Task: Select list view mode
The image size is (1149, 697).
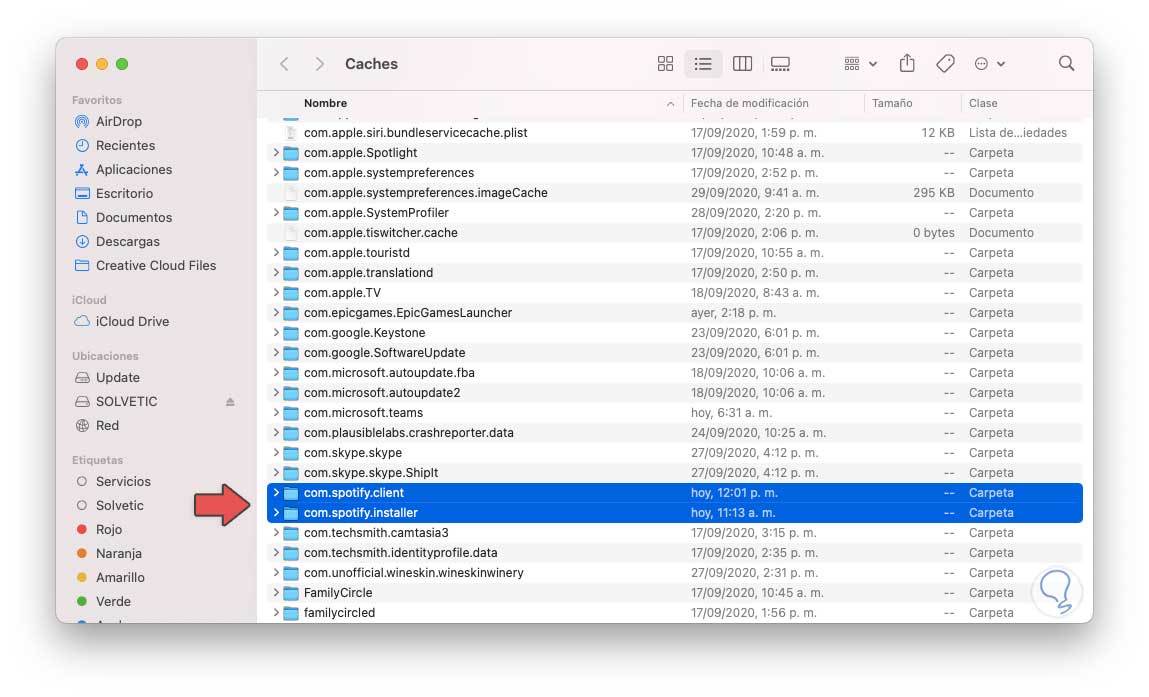Action: (703, 63)
